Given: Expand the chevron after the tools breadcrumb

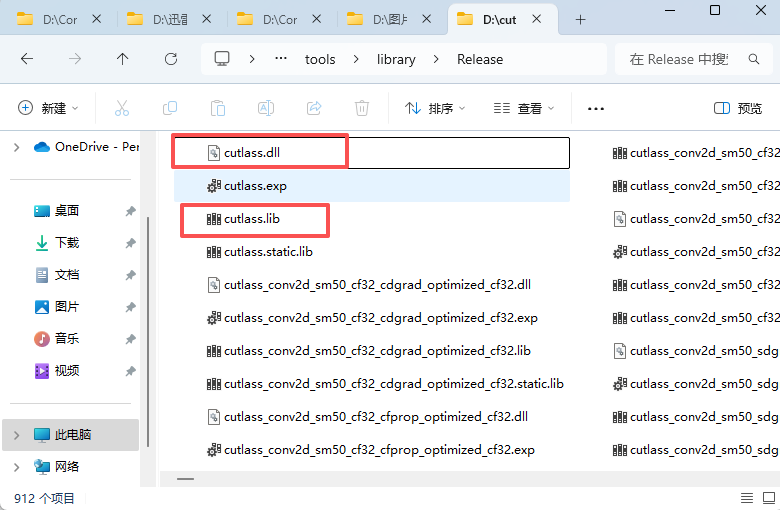Looking at the screenshot, I should point(356,59).
